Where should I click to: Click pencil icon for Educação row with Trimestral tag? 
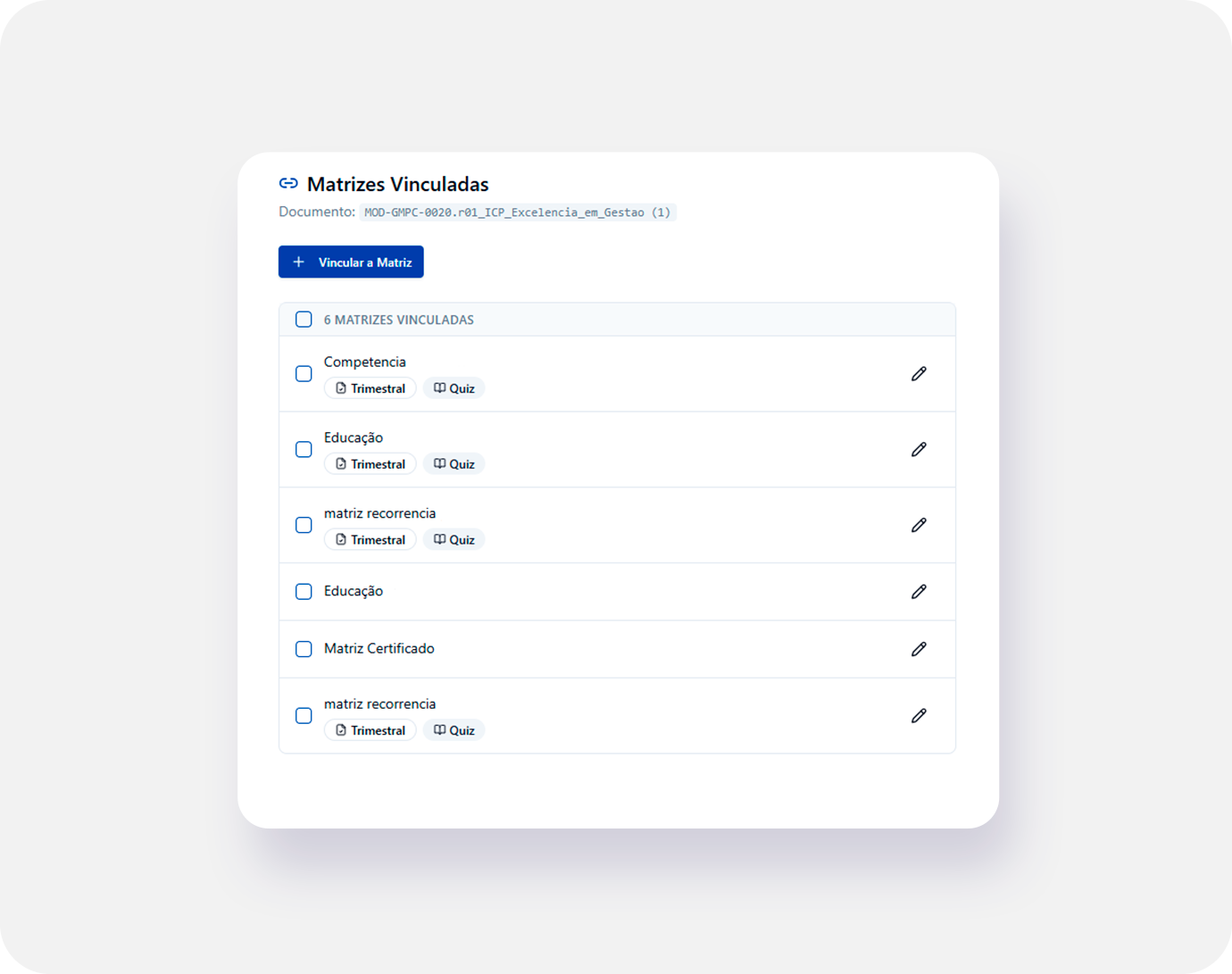pos(919,449)
